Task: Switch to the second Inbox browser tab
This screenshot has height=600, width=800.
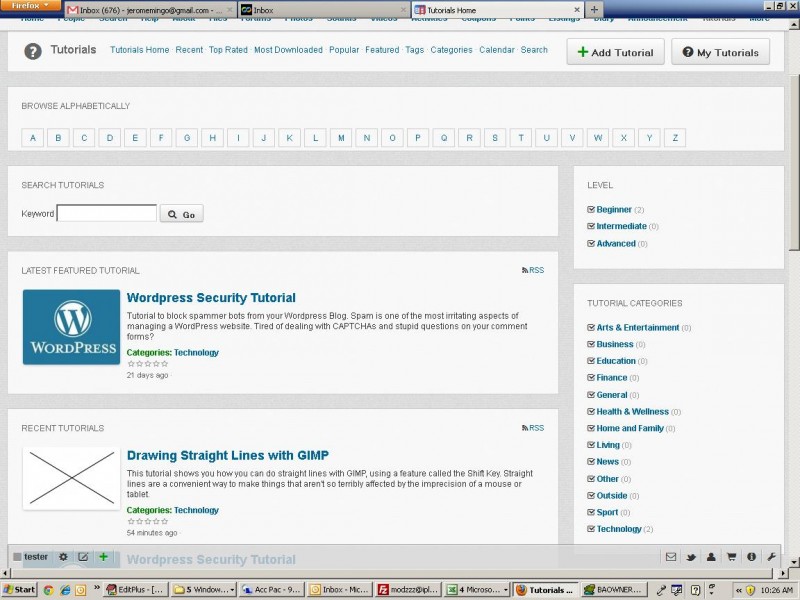Action: (324, 10)
